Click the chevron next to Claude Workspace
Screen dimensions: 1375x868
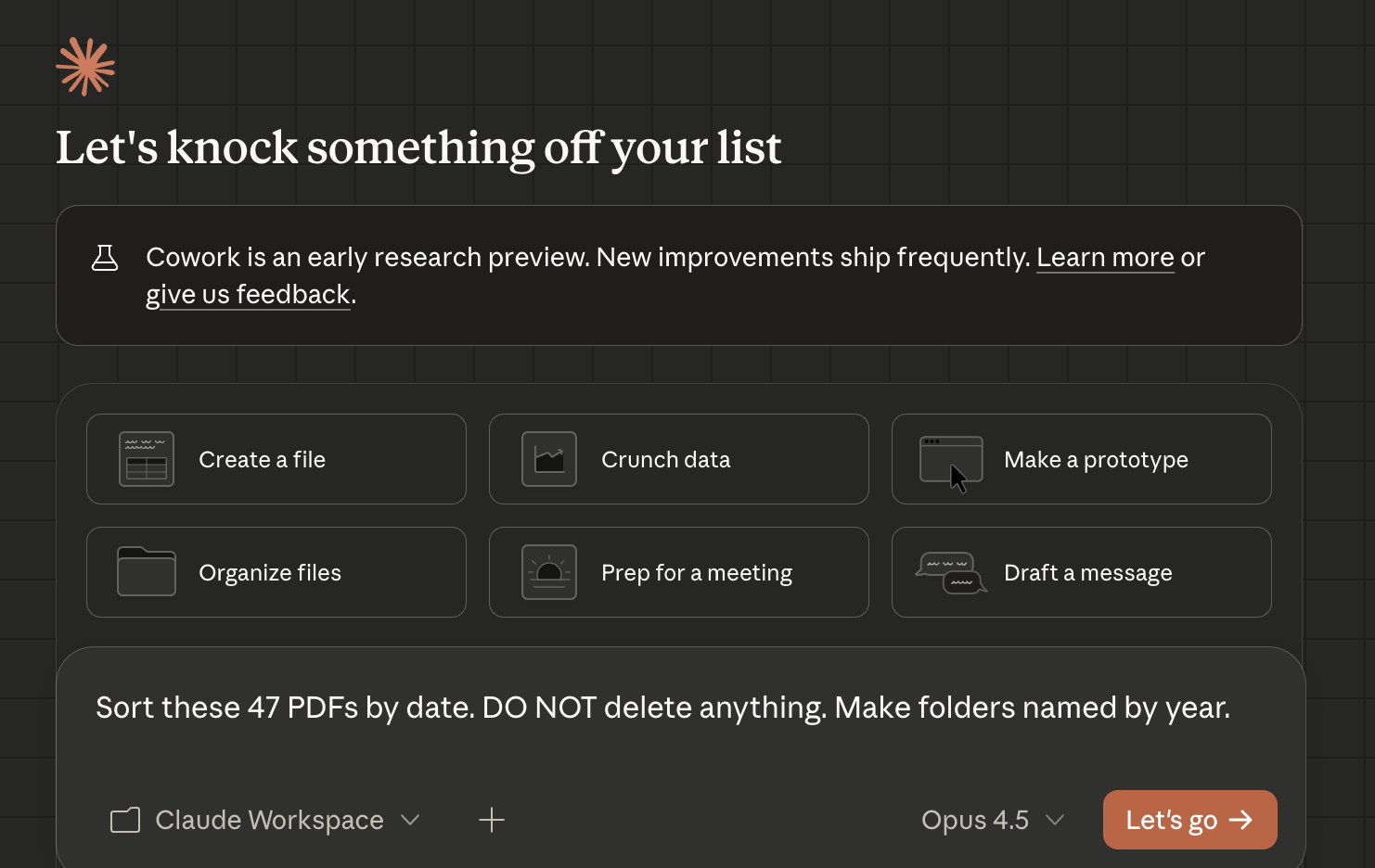[410, 820]
